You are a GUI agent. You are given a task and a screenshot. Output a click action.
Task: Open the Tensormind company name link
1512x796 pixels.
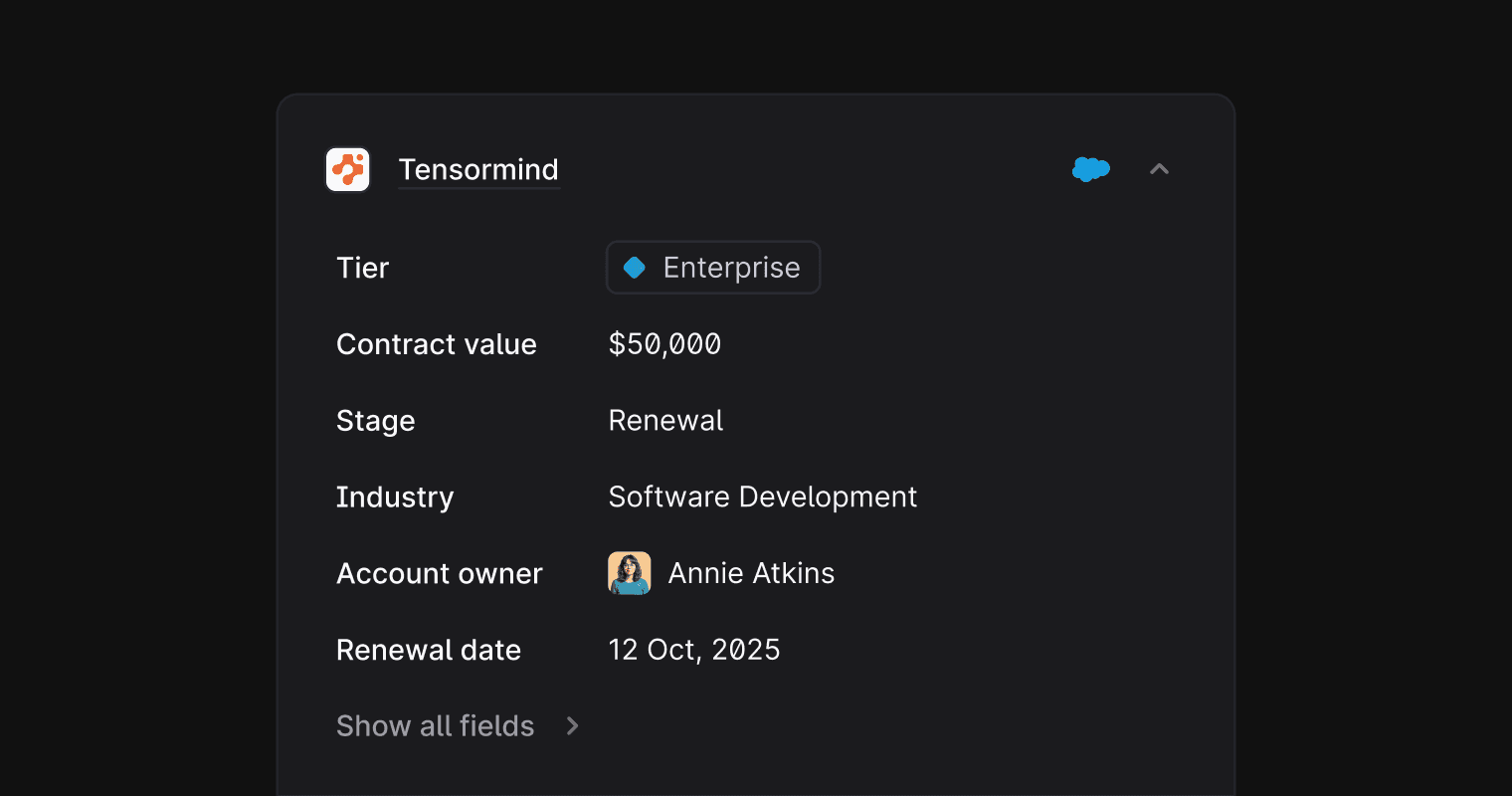tap(478, 169)
